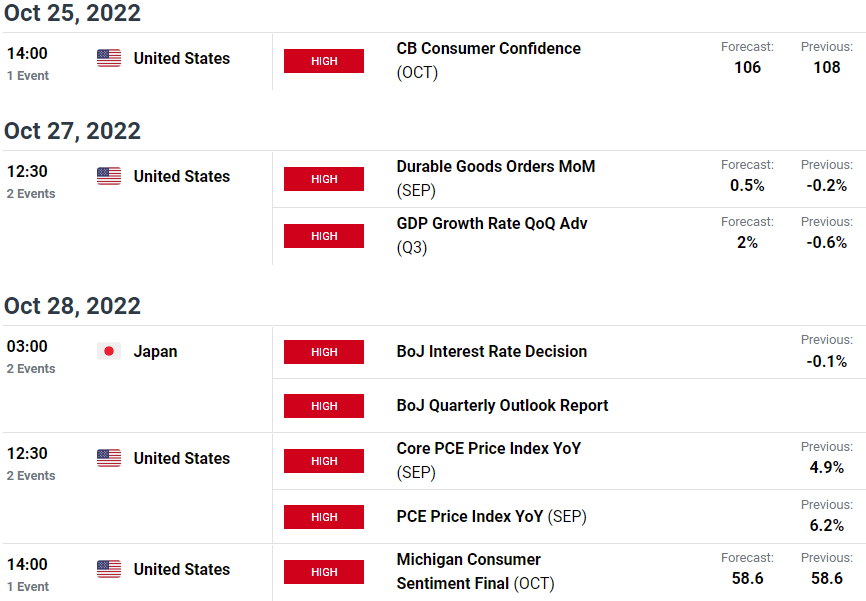Click the Japan flag icon
The height and width of the screenshot is (601, 866).
(x=109, y=351)
